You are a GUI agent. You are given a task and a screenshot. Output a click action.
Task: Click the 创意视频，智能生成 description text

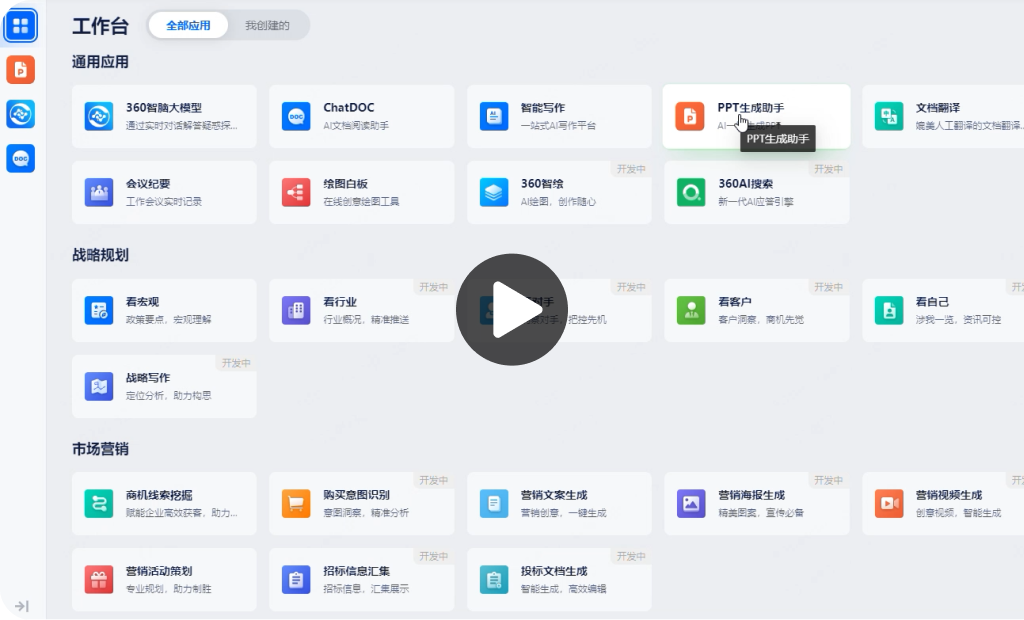(959, 513)
